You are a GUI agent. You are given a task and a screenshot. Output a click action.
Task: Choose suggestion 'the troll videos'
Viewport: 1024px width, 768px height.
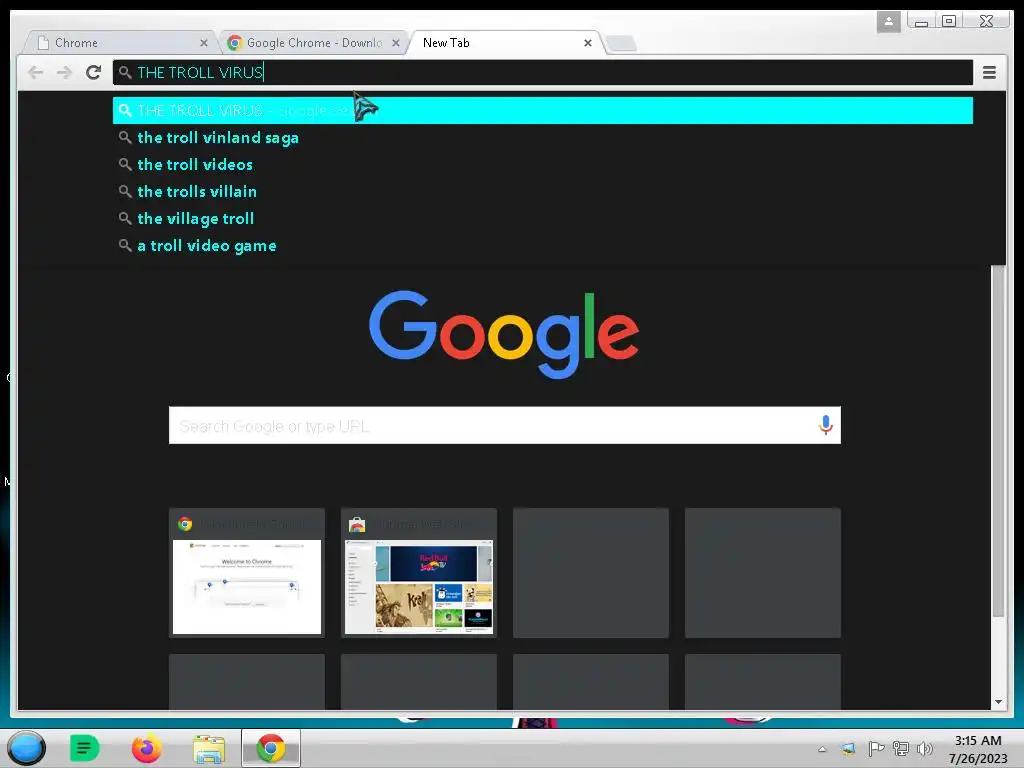(543, 165)
